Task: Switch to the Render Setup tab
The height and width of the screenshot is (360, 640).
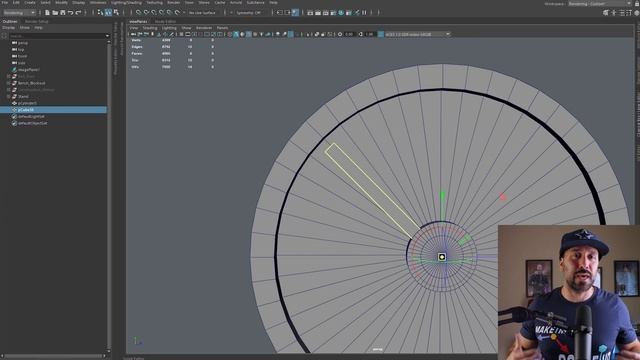Action: tap(37, 21)
